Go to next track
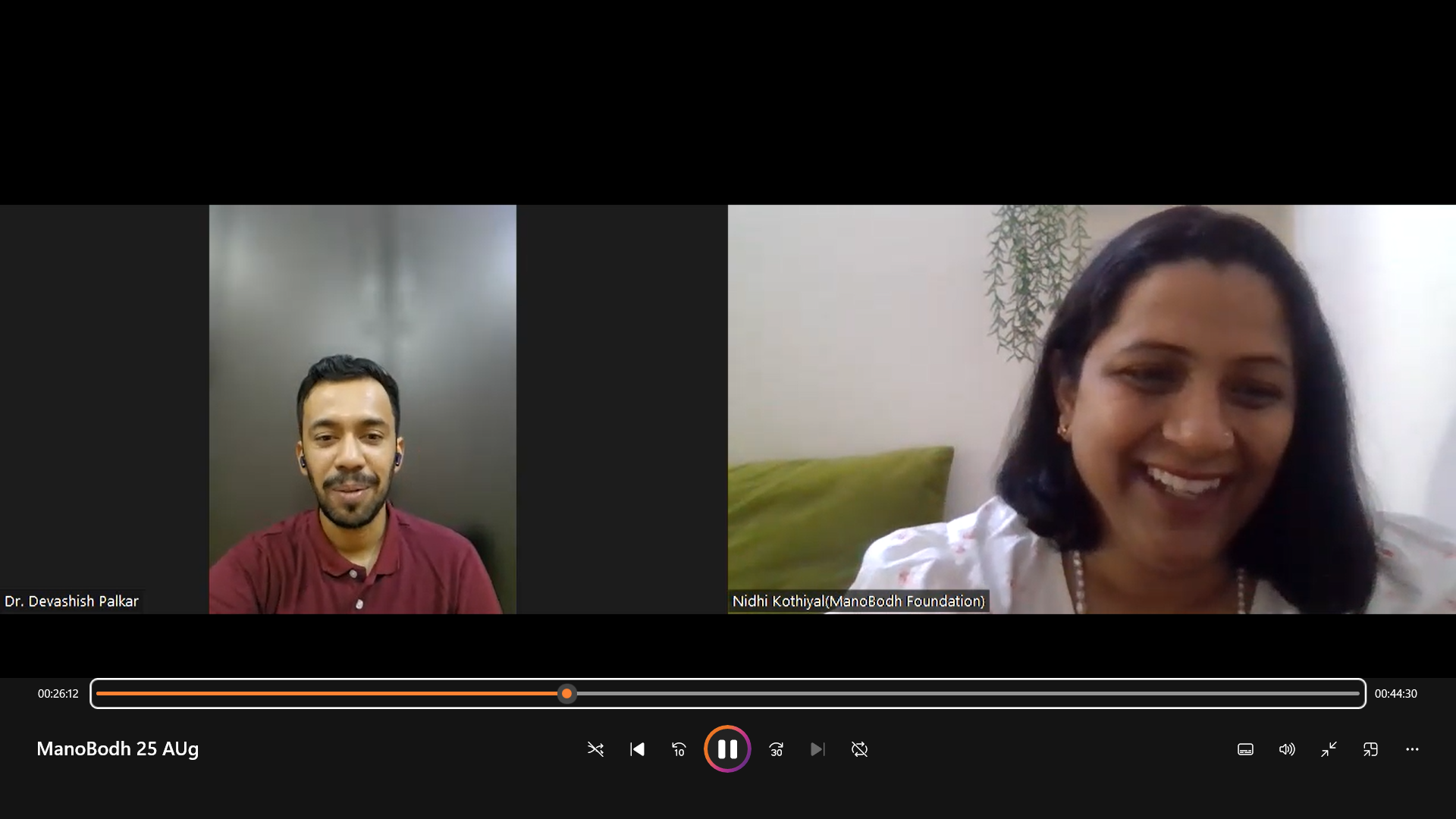The width and height of the screenshot is (1456, 819). [x=817, y=749]
